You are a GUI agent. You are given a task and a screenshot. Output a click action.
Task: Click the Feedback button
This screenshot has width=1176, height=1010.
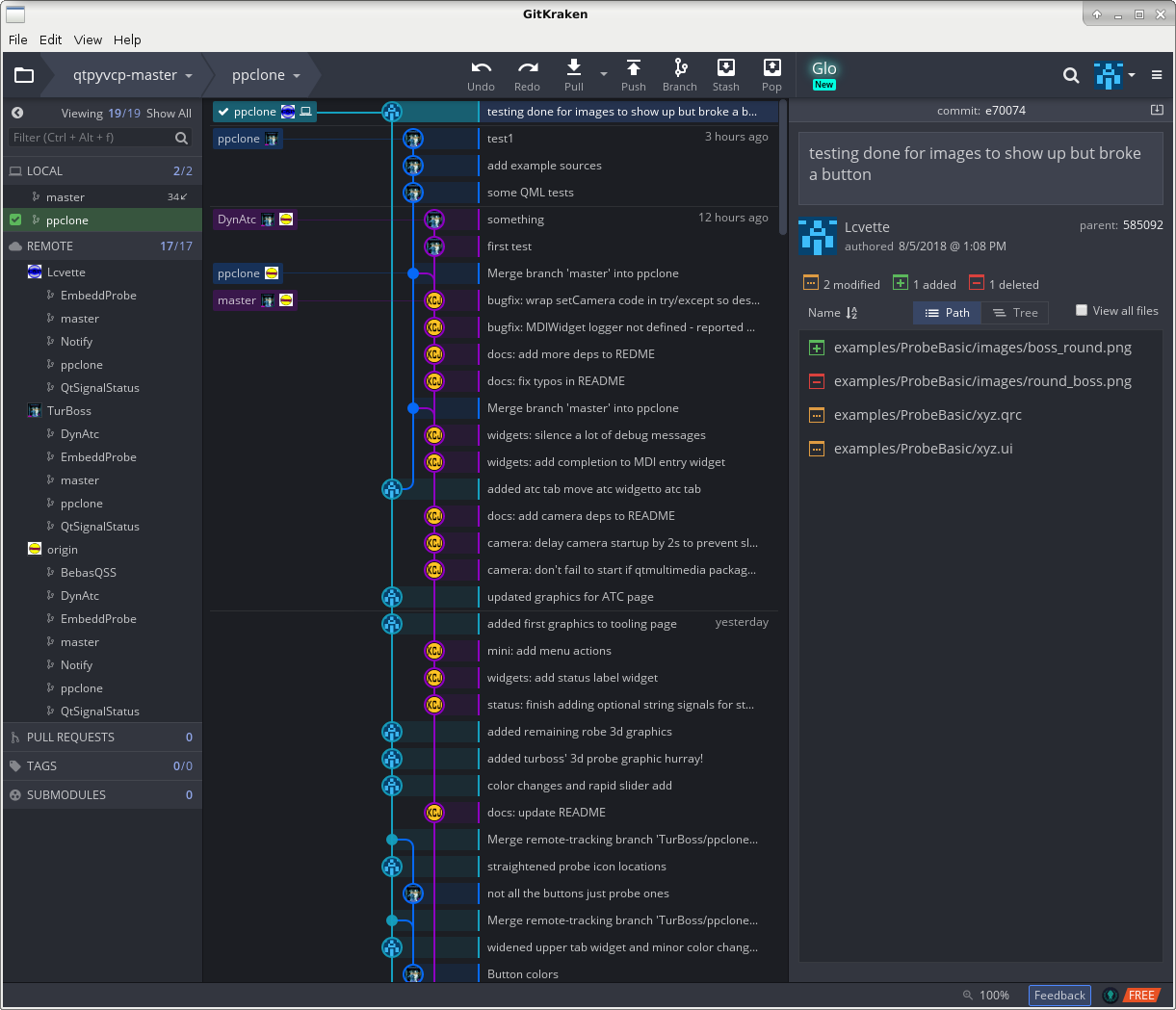click(1059, 995)
